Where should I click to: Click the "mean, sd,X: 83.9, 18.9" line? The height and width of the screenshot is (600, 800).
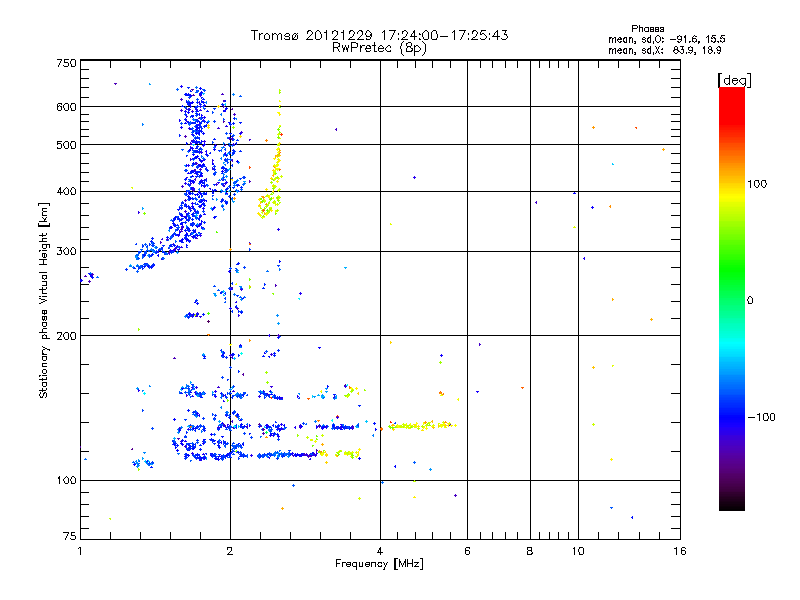tap(664, 50)
